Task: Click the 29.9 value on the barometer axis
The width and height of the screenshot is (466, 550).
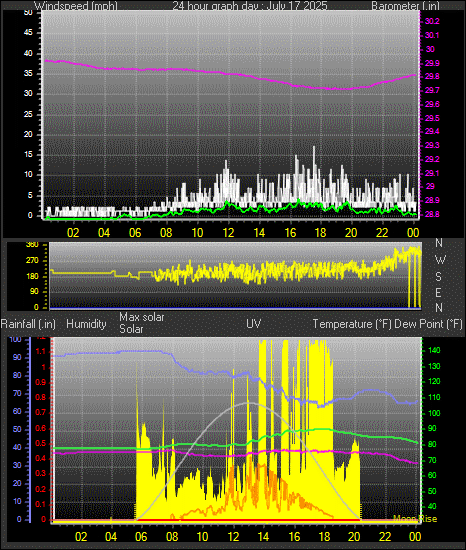Action: pos(432,63)
